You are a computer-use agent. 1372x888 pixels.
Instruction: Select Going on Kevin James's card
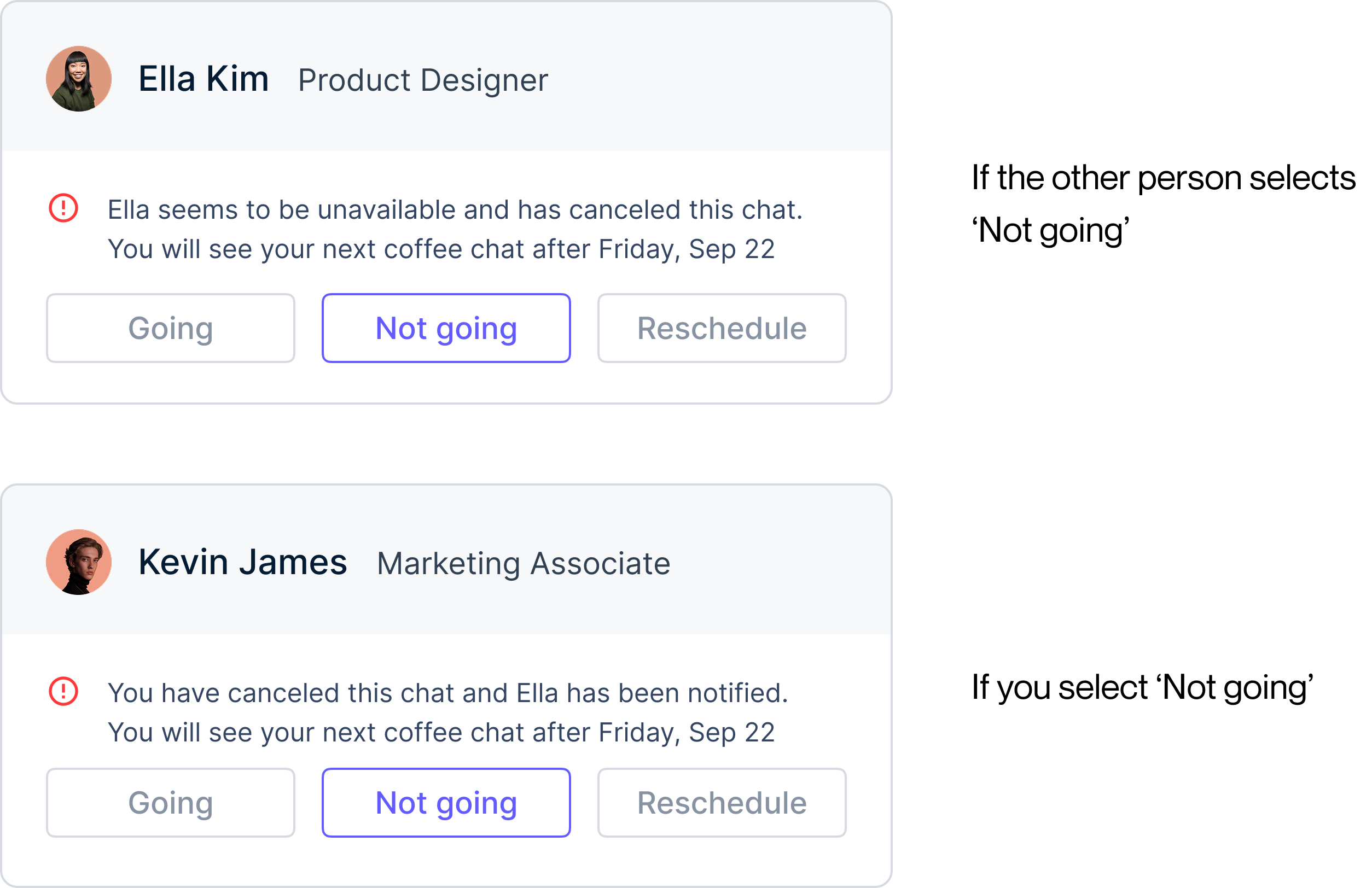[170, 802]
